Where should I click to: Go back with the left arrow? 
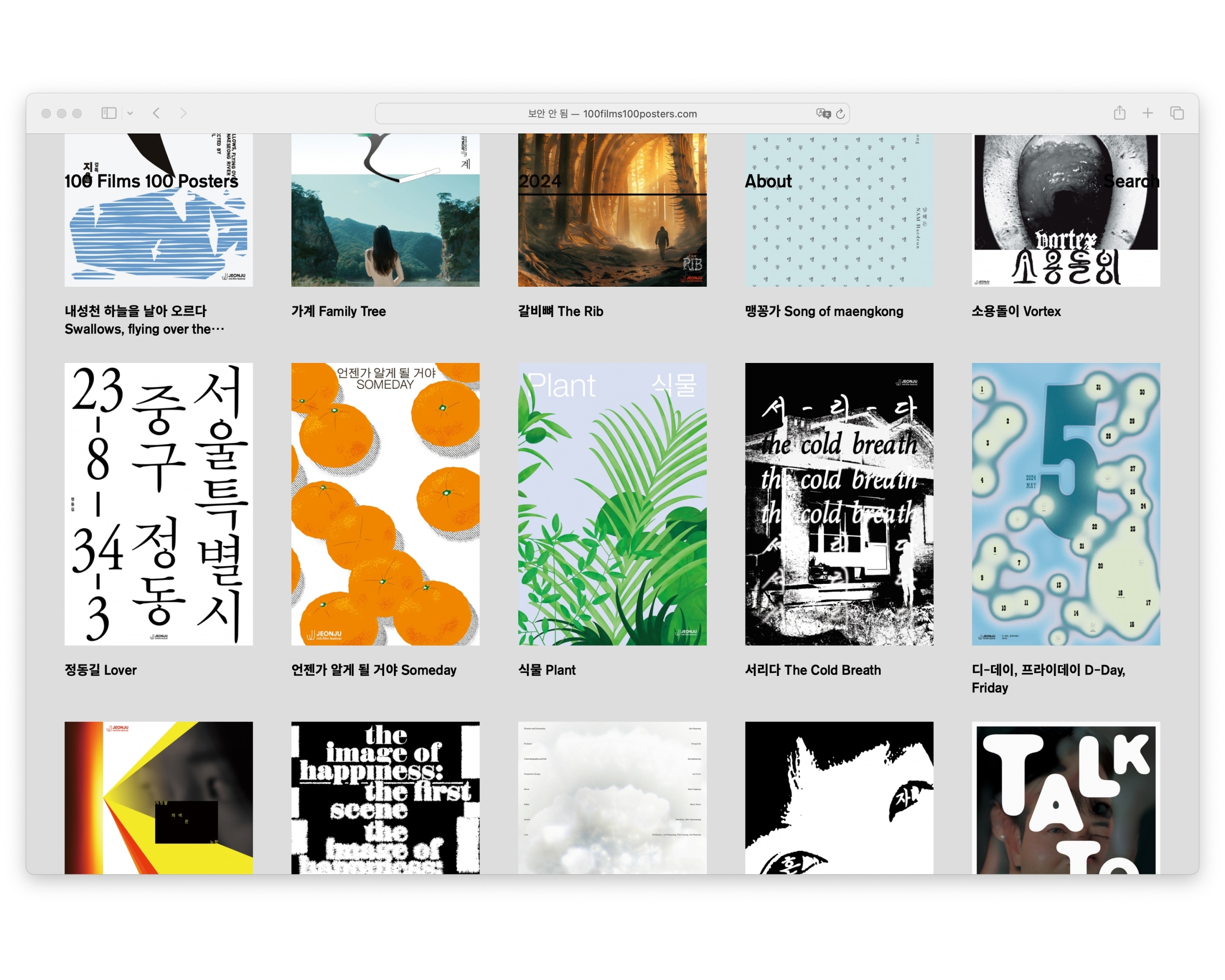(x=156, y=113)
